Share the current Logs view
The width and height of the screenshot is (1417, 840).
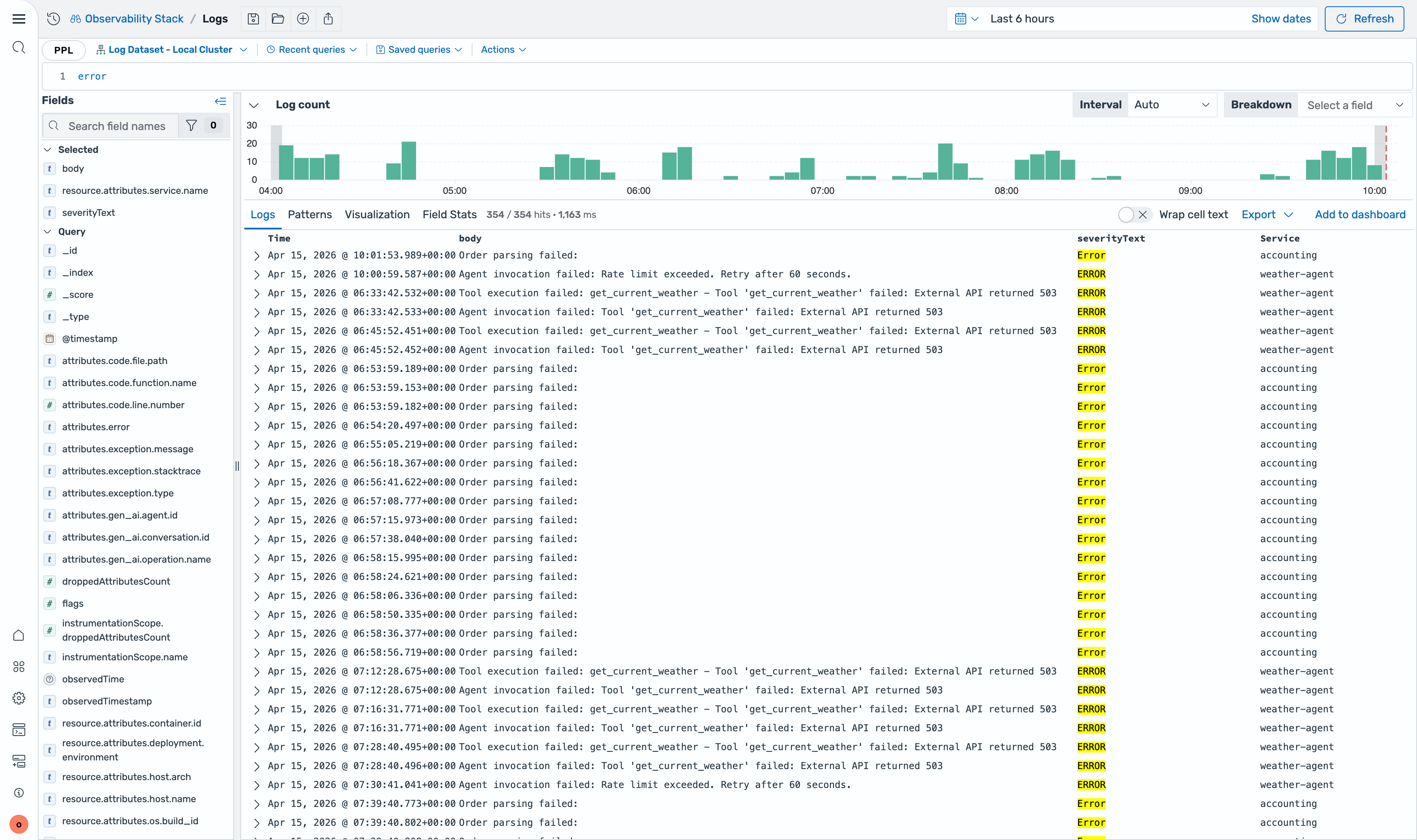(x=328, y=19)
